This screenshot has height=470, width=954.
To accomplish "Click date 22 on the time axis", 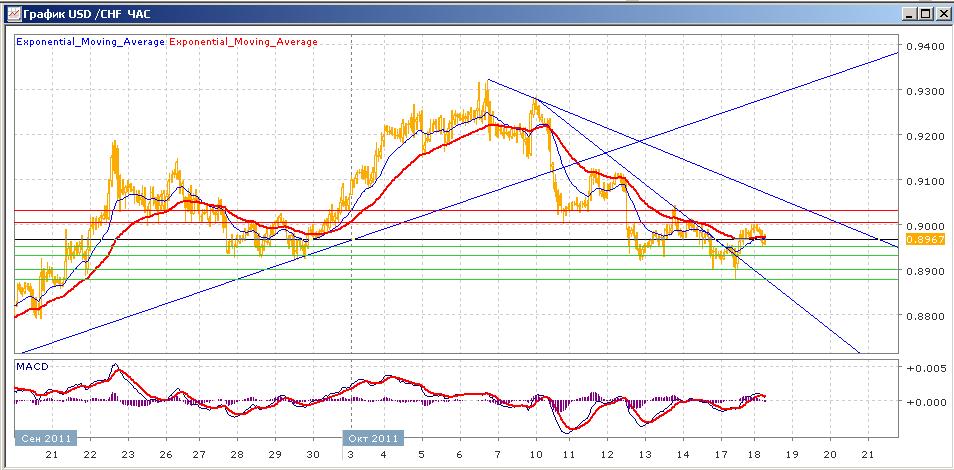I will [90, 455].
